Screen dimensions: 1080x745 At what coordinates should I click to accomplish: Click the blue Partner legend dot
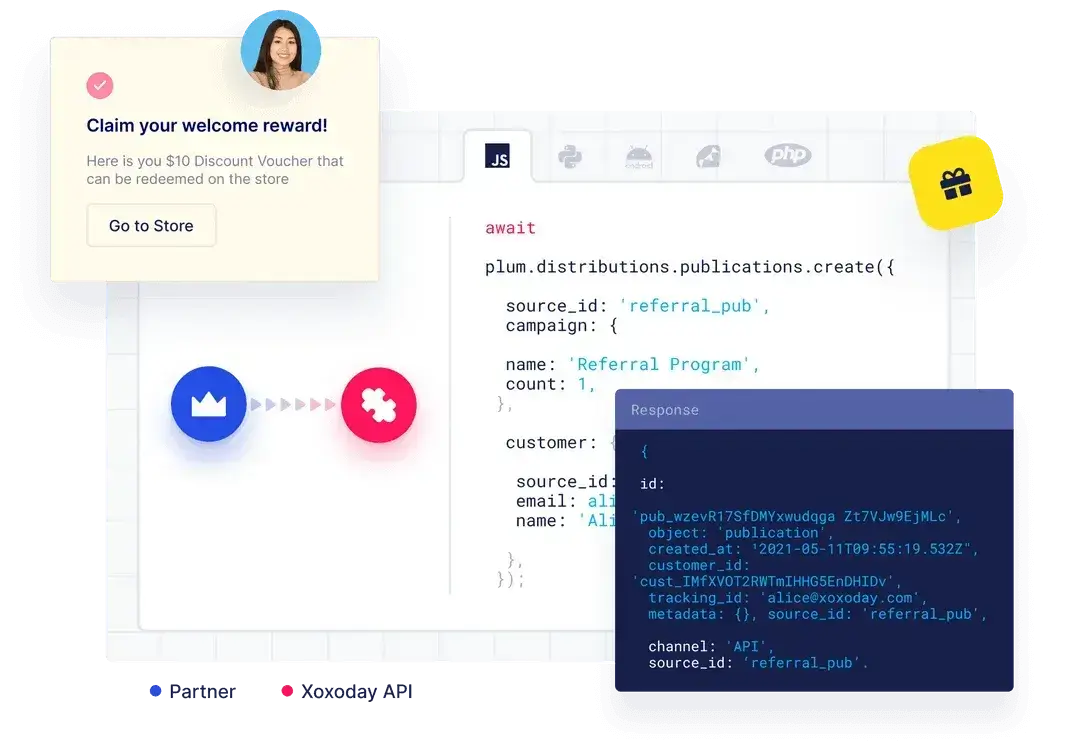156,691
